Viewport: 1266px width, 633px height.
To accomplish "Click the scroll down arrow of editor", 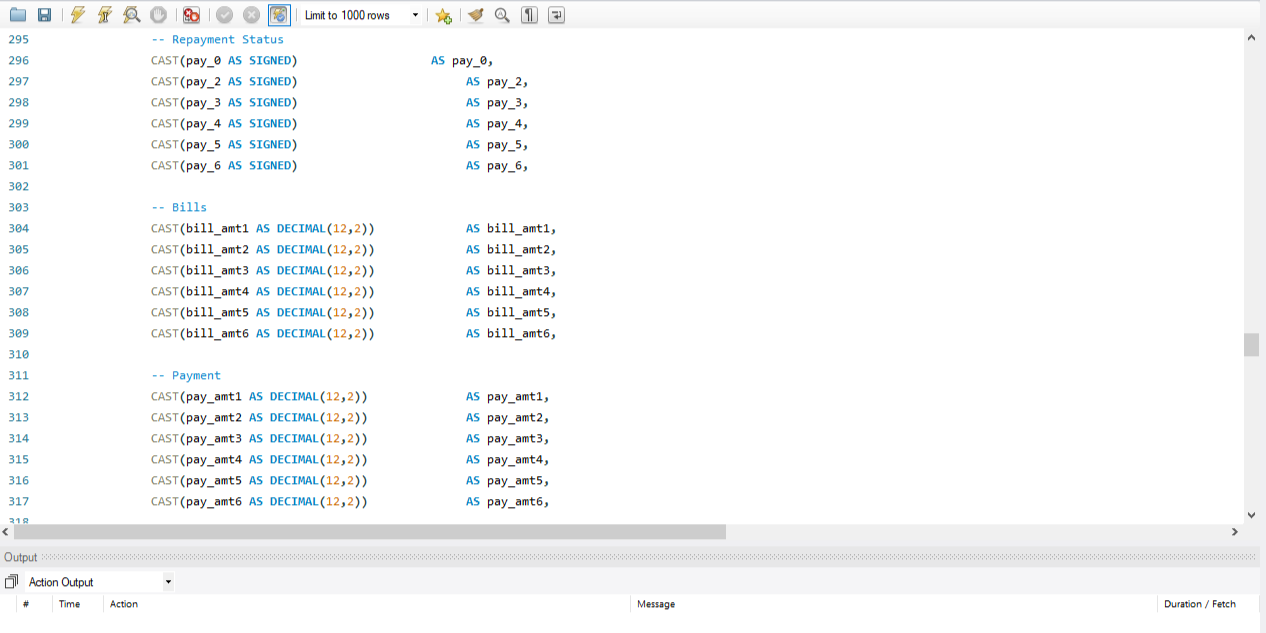I will click(1251, 515).
